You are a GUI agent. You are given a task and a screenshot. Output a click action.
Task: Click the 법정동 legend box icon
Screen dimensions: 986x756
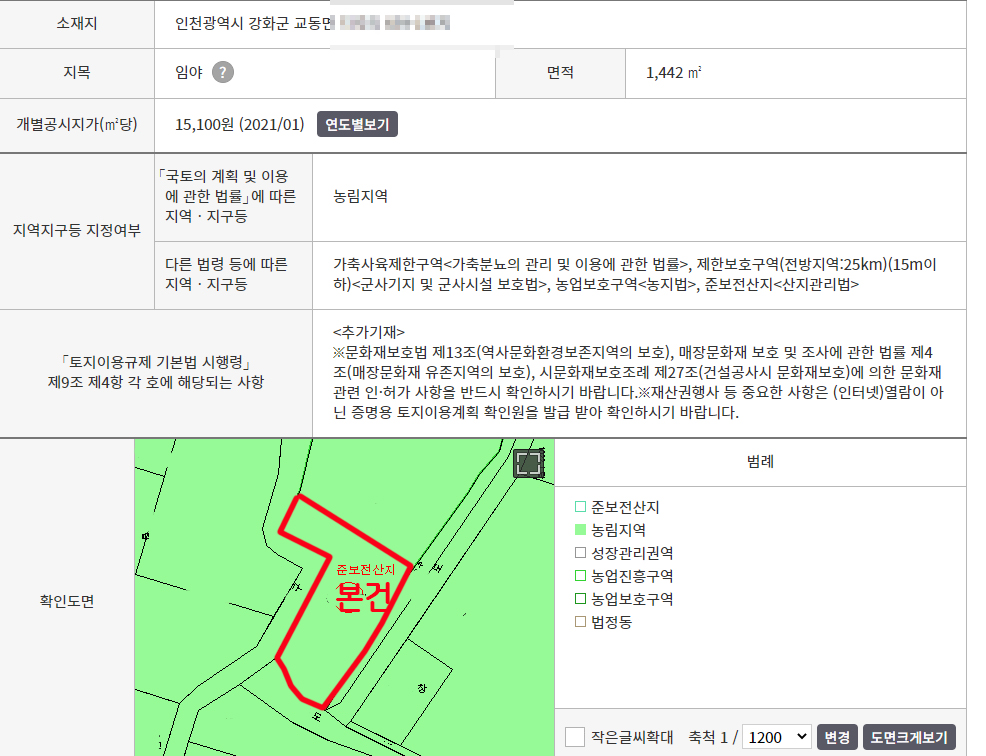(x=580, y=622)
